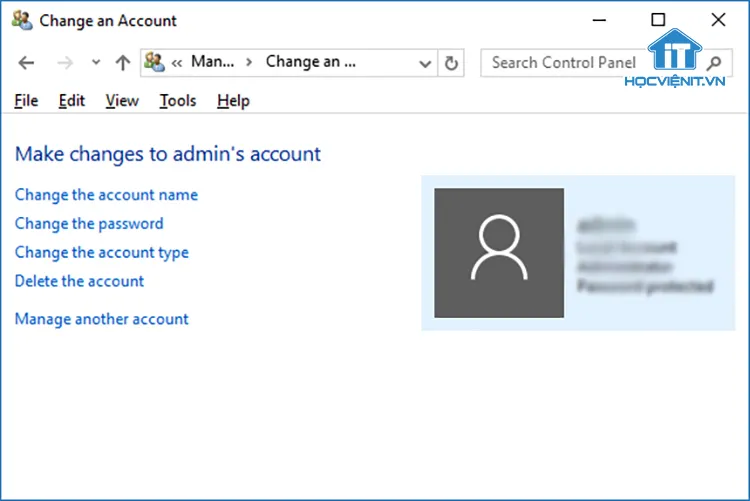Click the User Accounts icon in address bar
Screen dimensions: 750x501
(x=155, y=63)
